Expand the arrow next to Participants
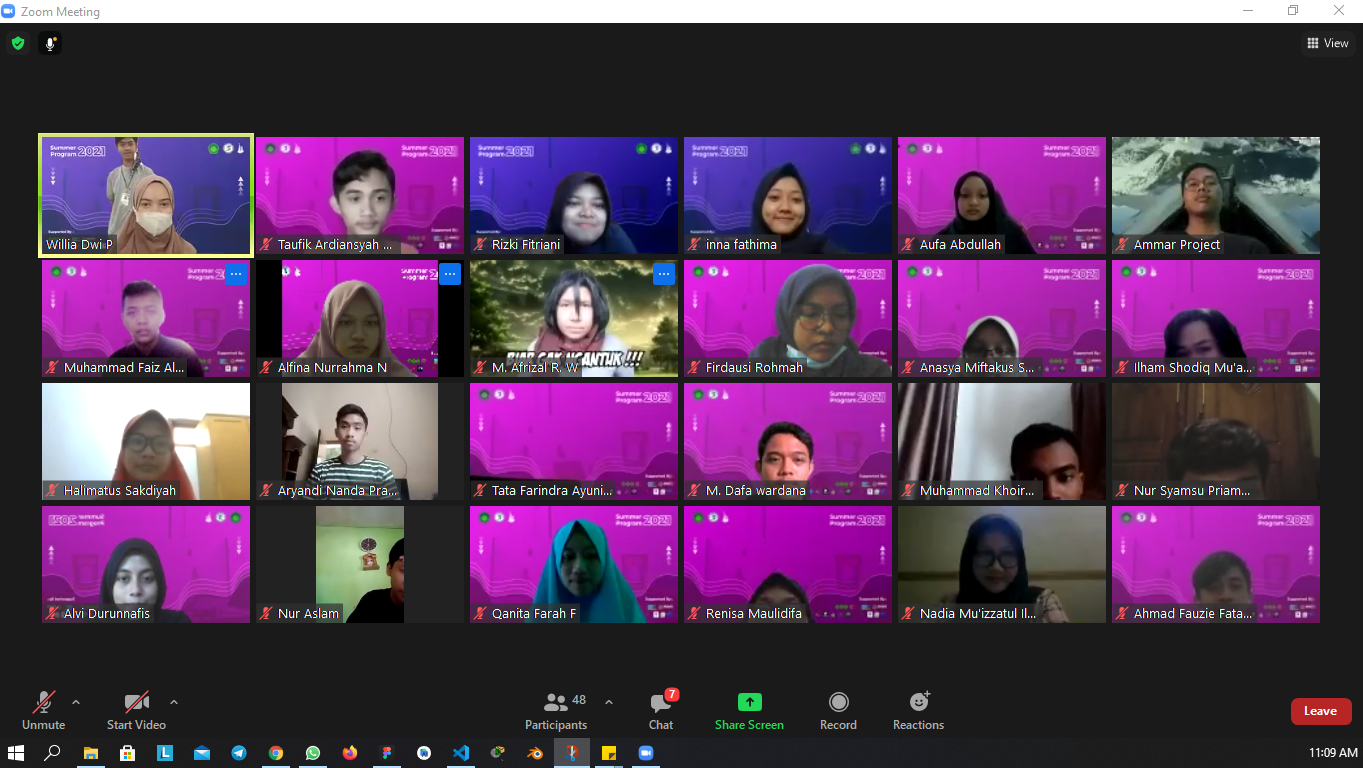Viewport: 1363px width, 768px height. [609, 702]
